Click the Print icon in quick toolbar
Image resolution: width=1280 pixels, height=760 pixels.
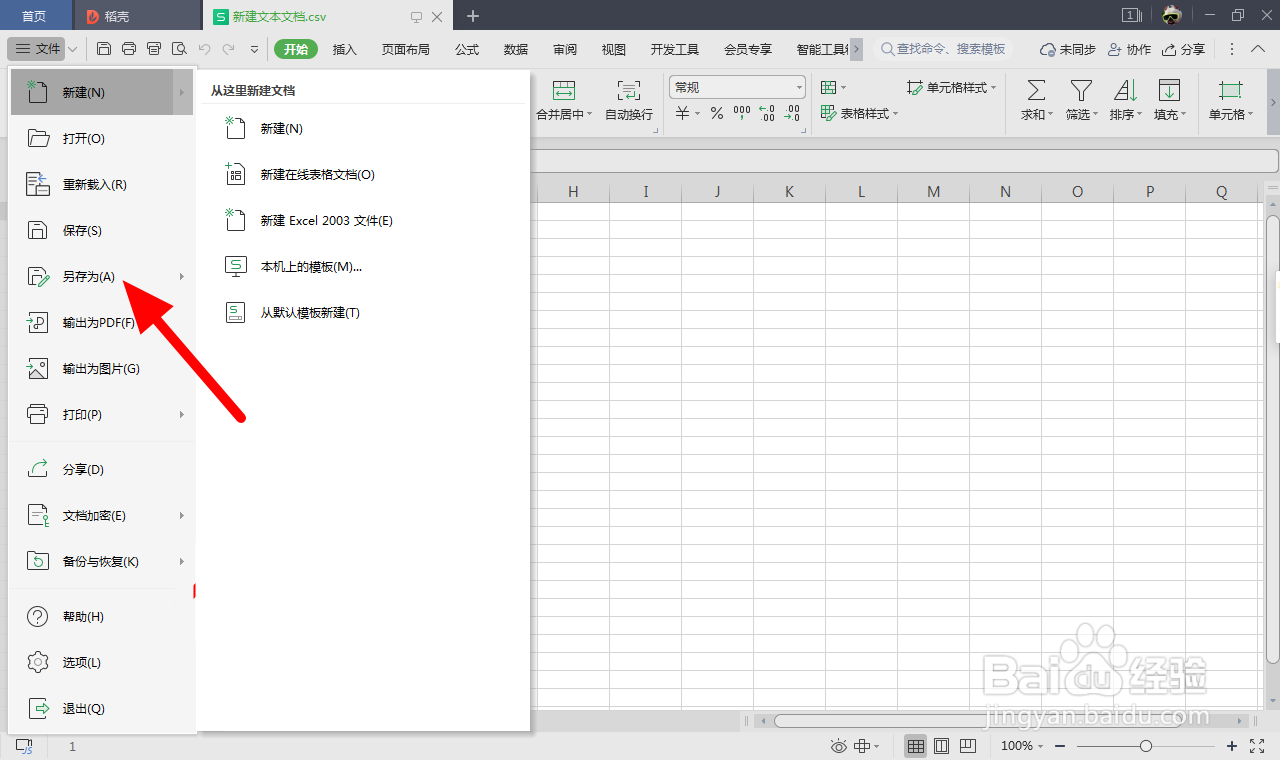coord(129,49)
